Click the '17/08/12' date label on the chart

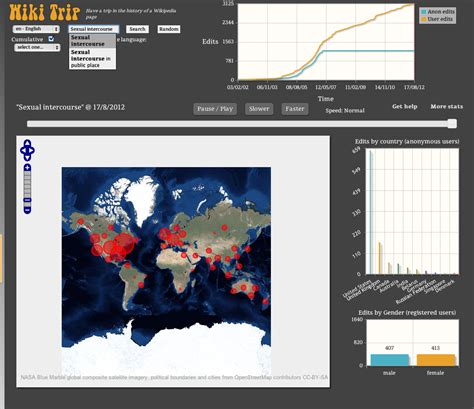414,87
